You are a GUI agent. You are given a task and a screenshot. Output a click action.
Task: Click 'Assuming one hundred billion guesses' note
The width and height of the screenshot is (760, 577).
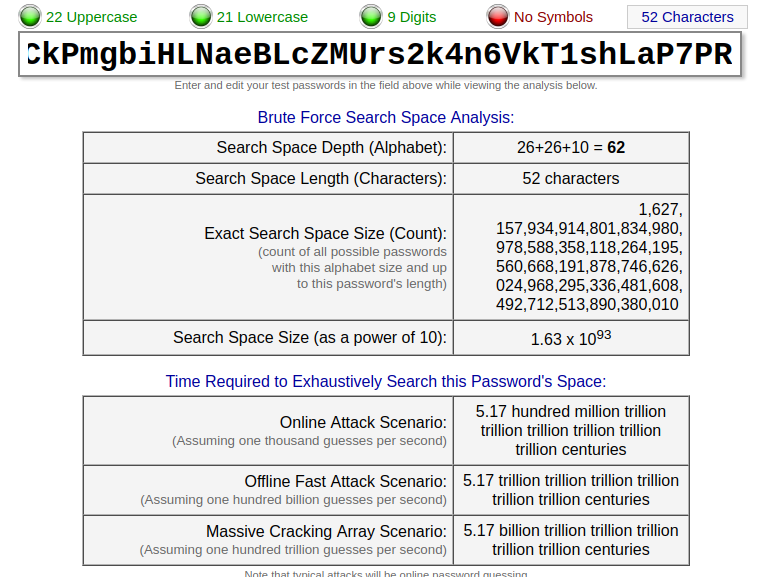(x=293, y=500)
